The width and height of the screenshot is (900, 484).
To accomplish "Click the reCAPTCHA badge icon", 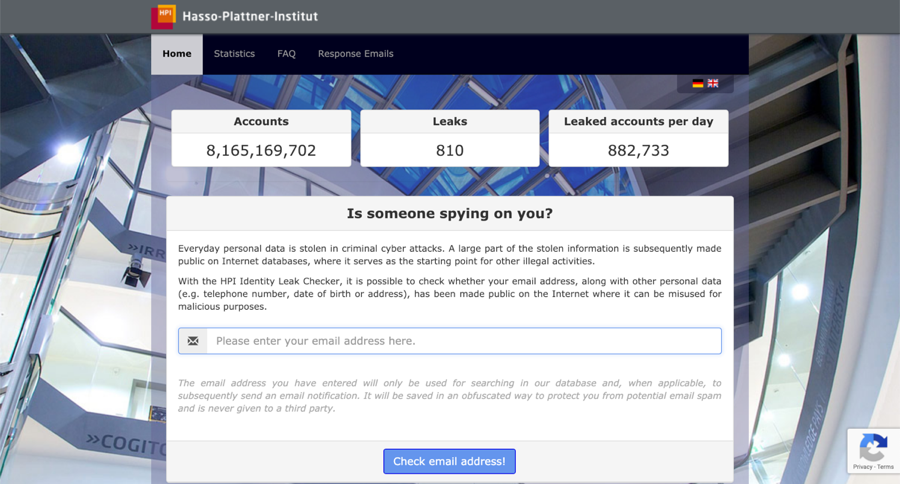I will click(x=873, y=447).
